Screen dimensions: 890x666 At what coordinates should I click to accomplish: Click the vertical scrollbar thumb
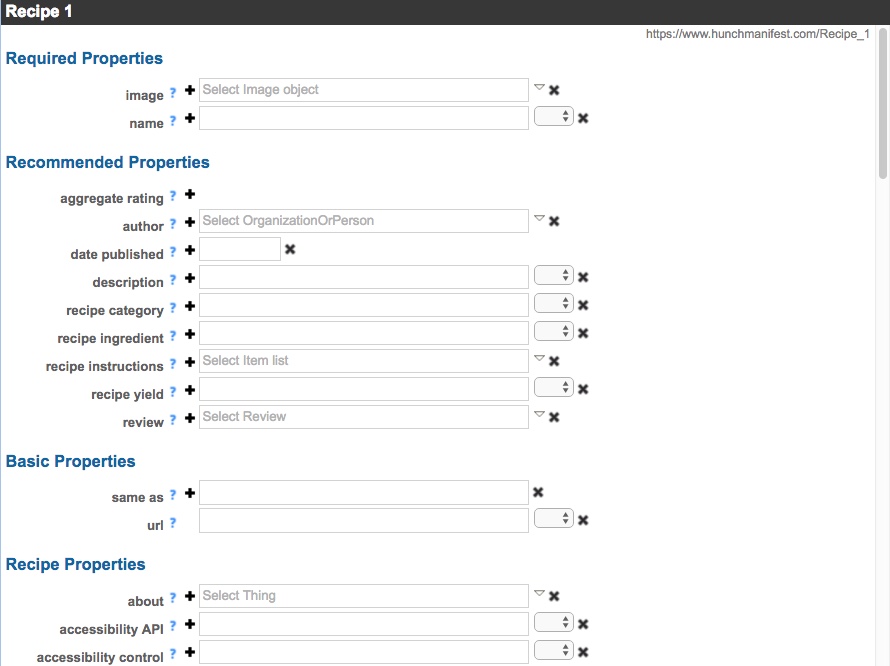(882, 104)
